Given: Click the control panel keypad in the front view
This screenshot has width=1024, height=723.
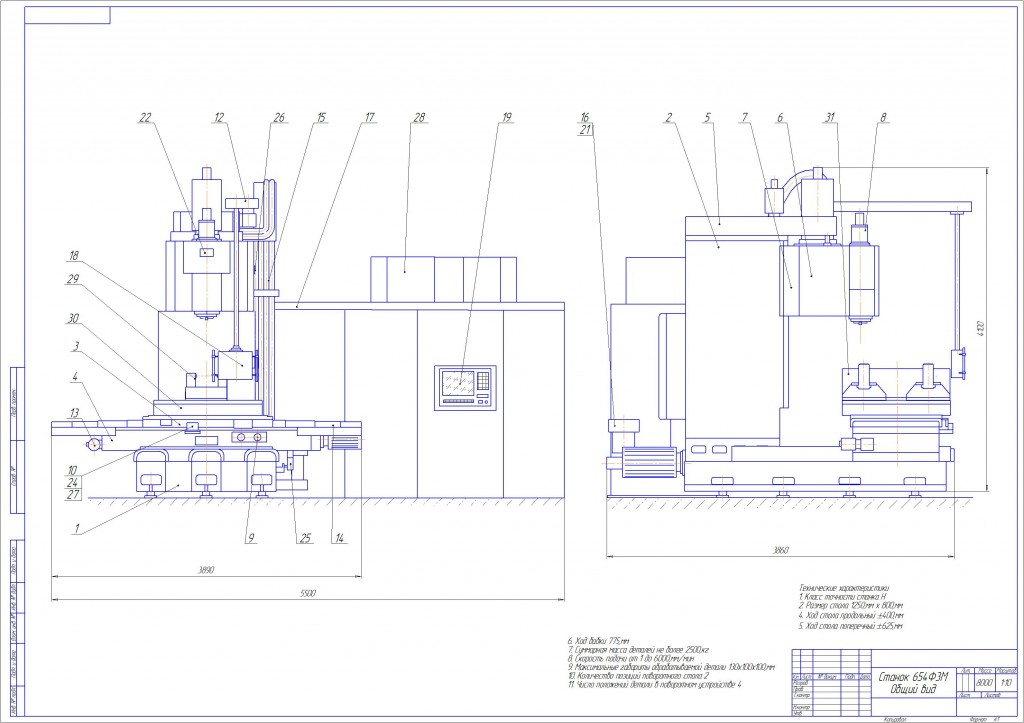Looking at the screenshot, I should click(484, 379).
